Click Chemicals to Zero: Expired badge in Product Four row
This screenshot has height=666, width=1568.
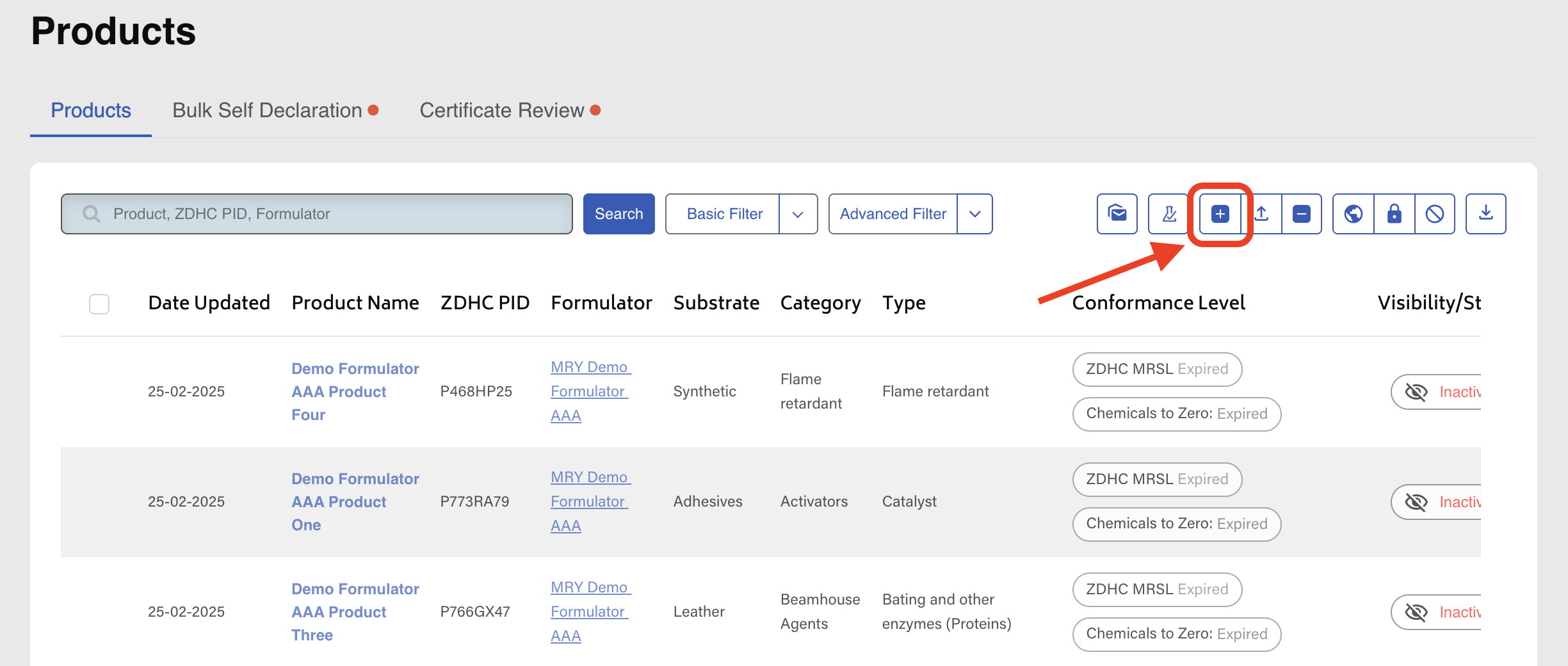tap(1177, 414)
